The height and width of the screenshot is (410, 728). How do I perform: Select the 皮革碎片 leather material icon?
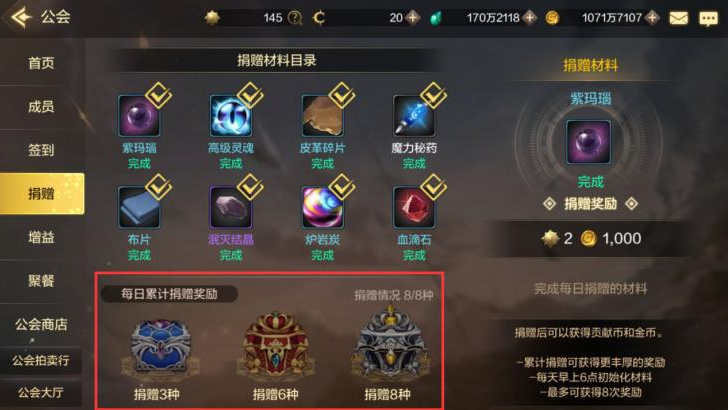pyautogui.click(x=322, y=116)
